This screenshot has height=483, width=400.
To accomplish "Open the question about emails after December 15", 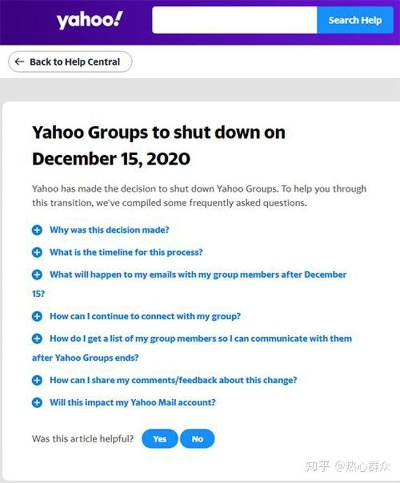I will [189, 284].
